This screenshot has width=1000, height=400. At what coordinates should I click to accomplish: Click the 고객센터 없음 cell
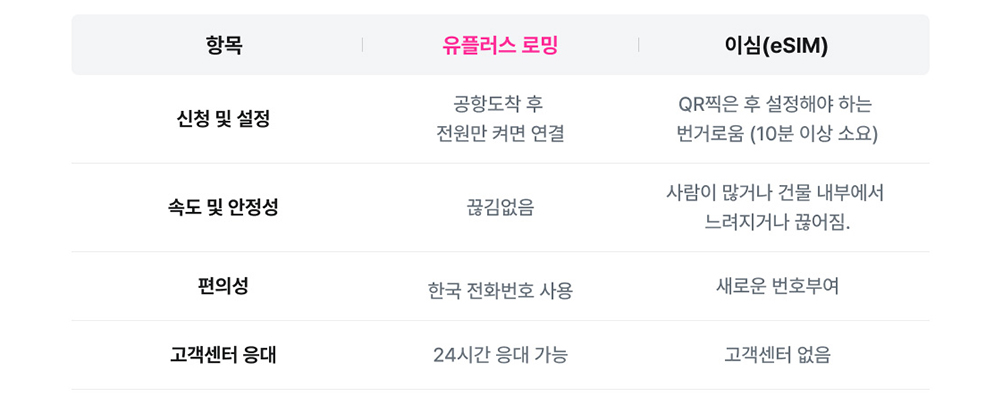[x=776, y=355]
